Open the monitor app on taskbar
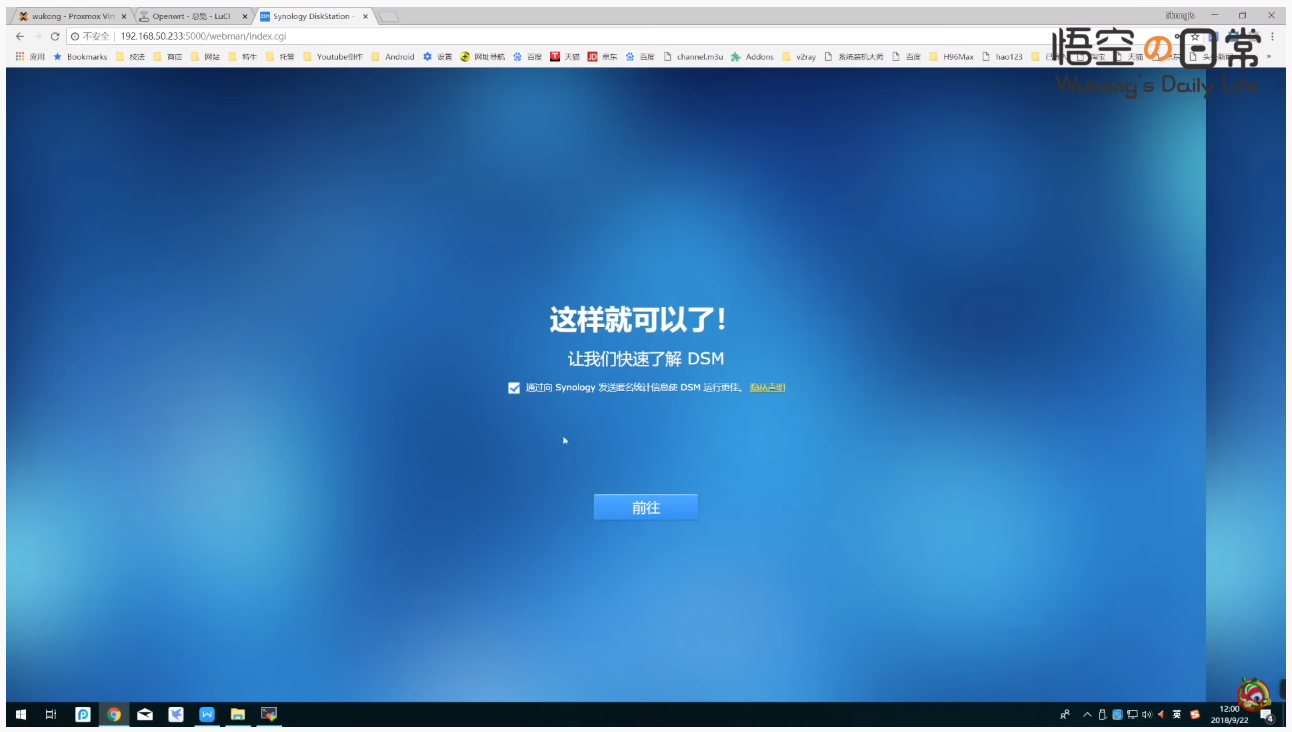Screen dimensions: 1292x732 (269, 714)
